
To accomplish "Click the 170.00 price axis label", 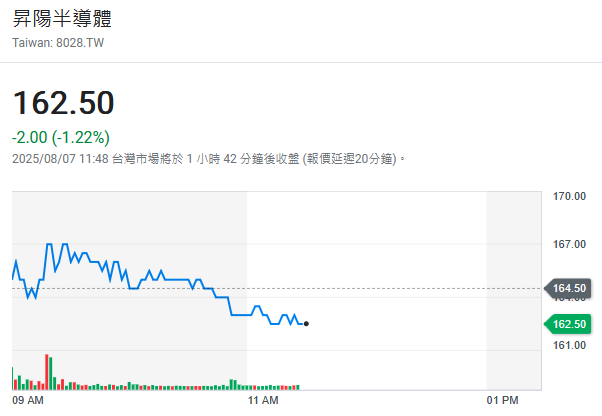I will (x=569, y=196).
